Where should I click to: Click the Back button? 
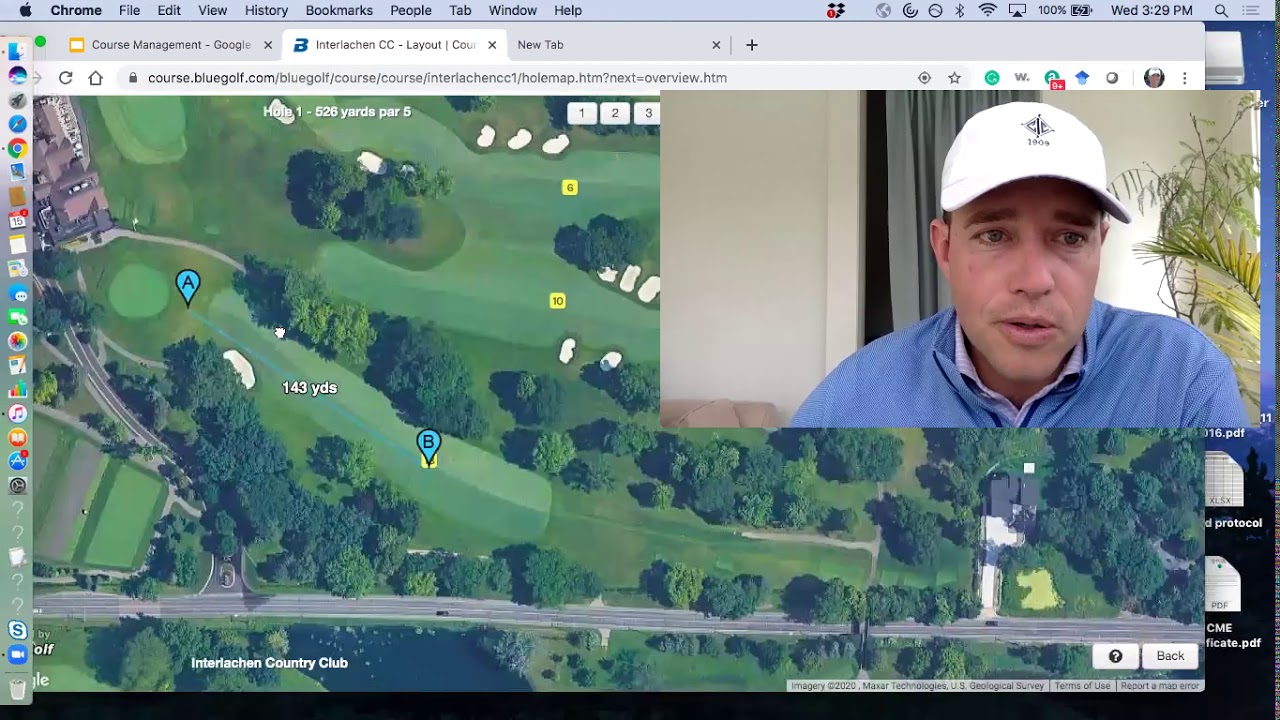(x=1170, y=656)
